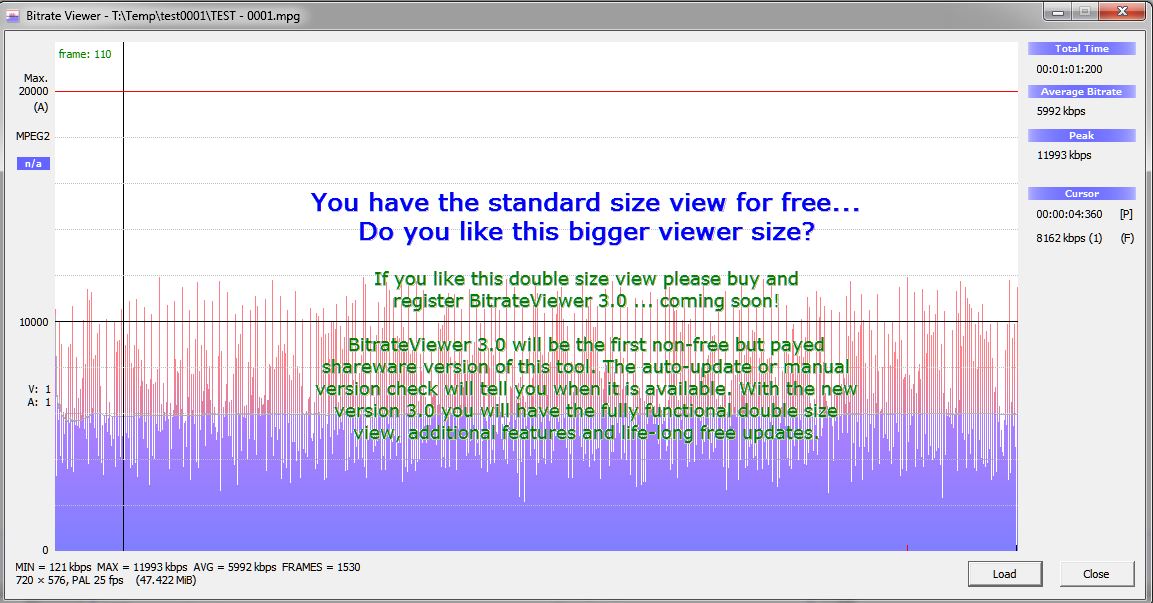Screen dimensions: 1153x603
Task: Click the vertical cursor line in graph
Action: point(124,294)
